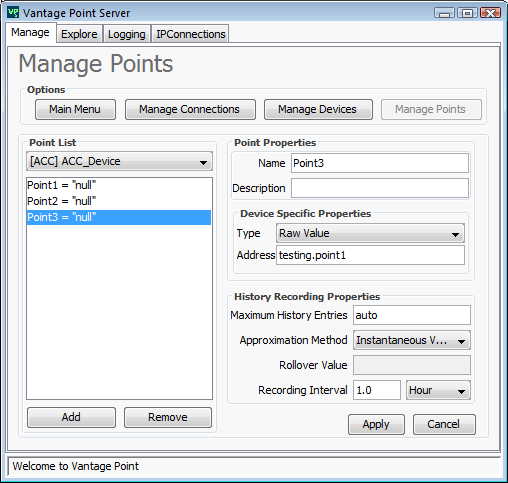Minimize the Vantage Point Server window
508x483 pixels.
pyautogui.click(x=444, y=13)
